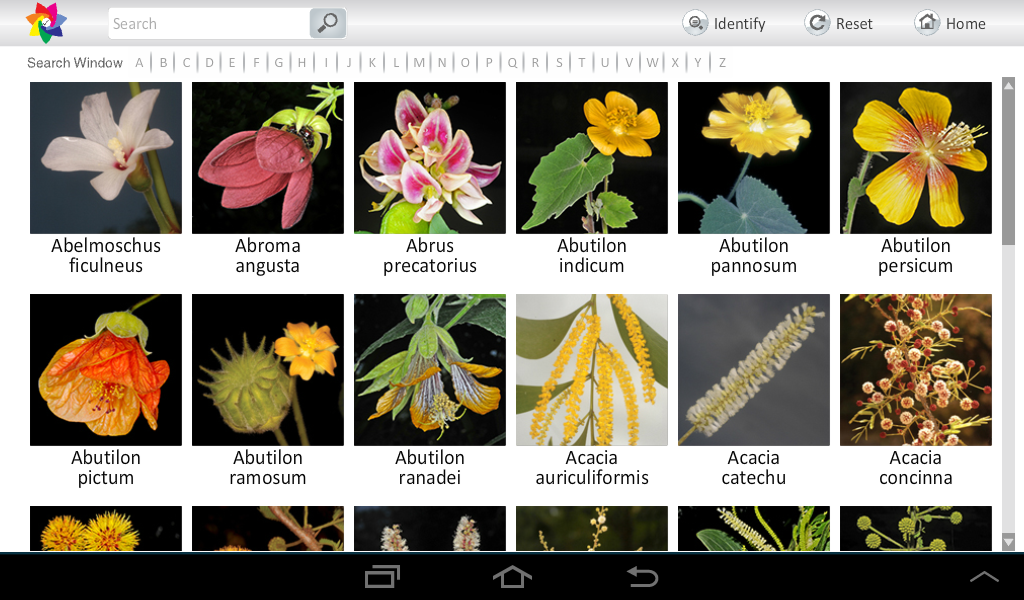Select the Abrus precatorius thumbnail
Screen dimensions: 1024x600
click(430, 158)
